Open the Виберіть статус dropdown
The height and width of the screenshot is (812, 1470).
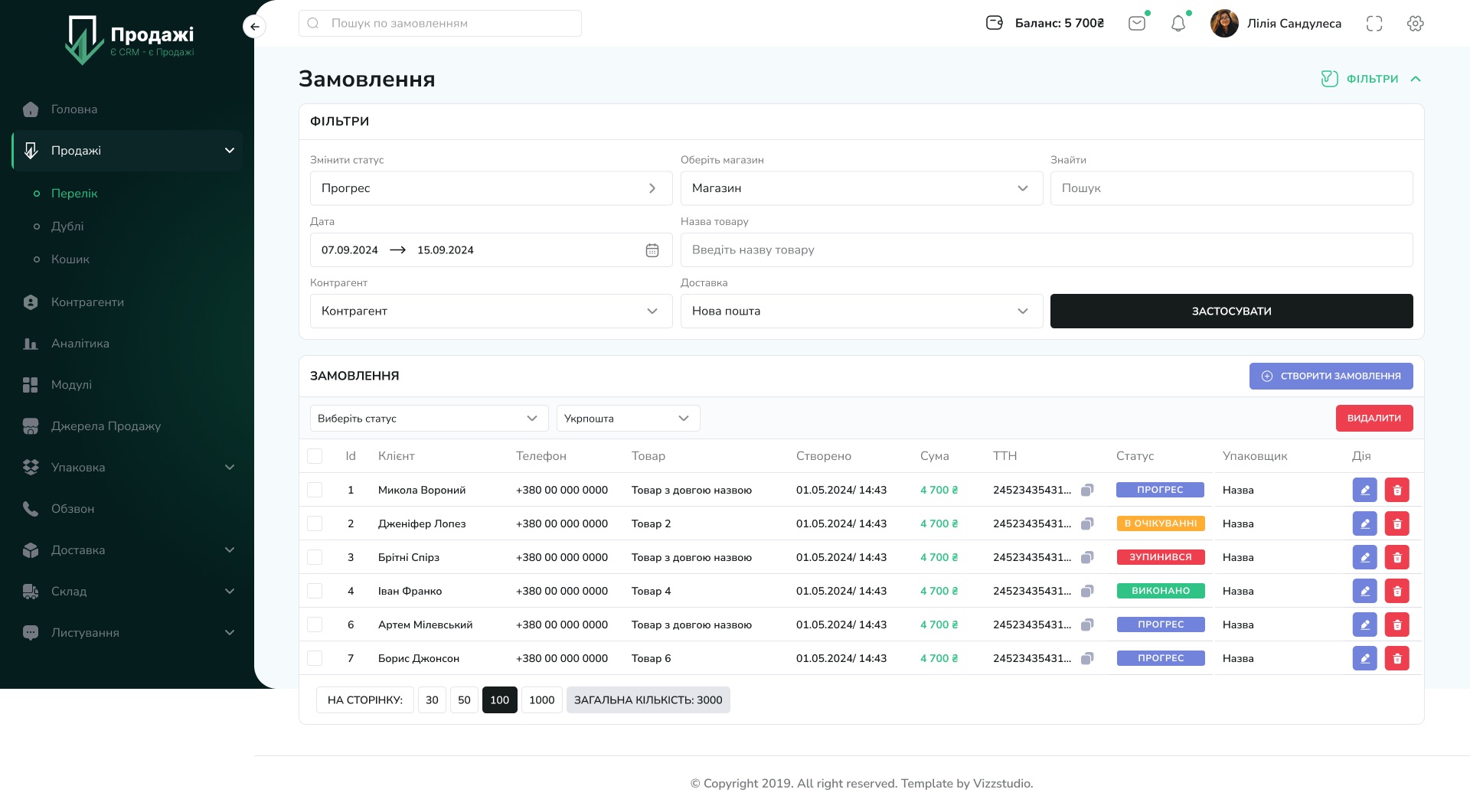point(429,419)
